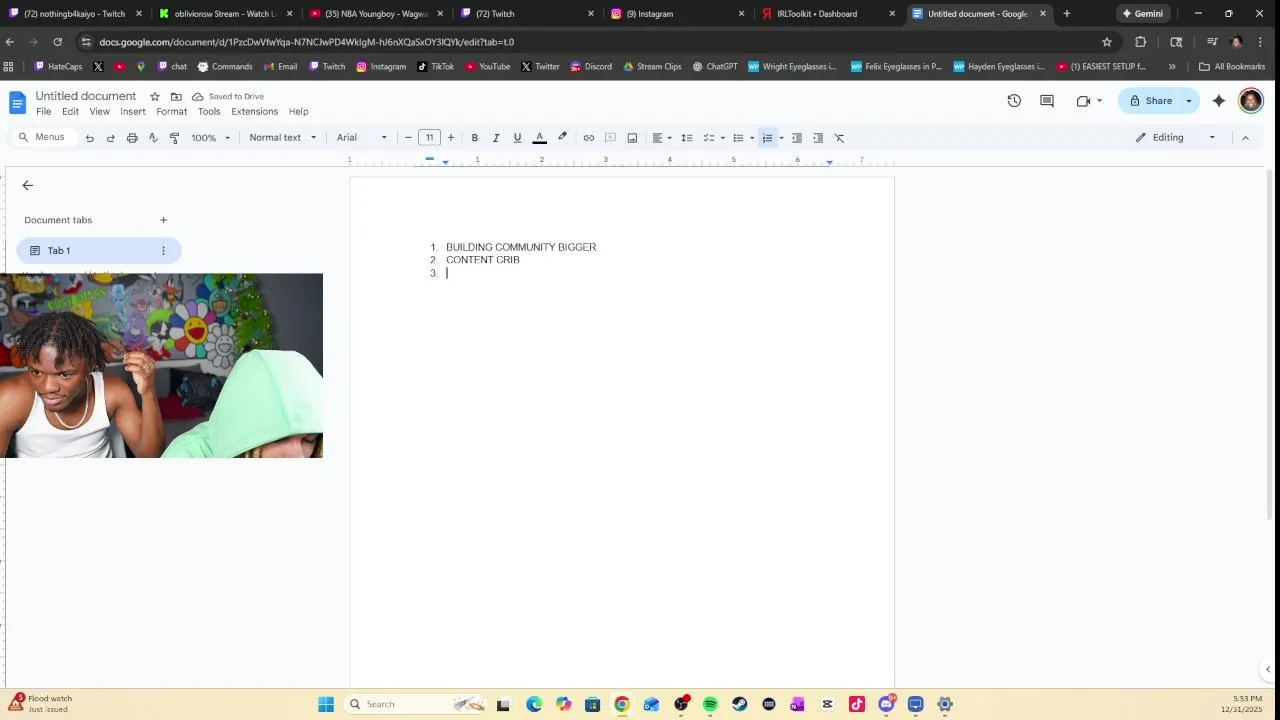Viewport: 1280px width, 720px height.
Task: Toggle italic formatting
Action: tap(496, 138)
